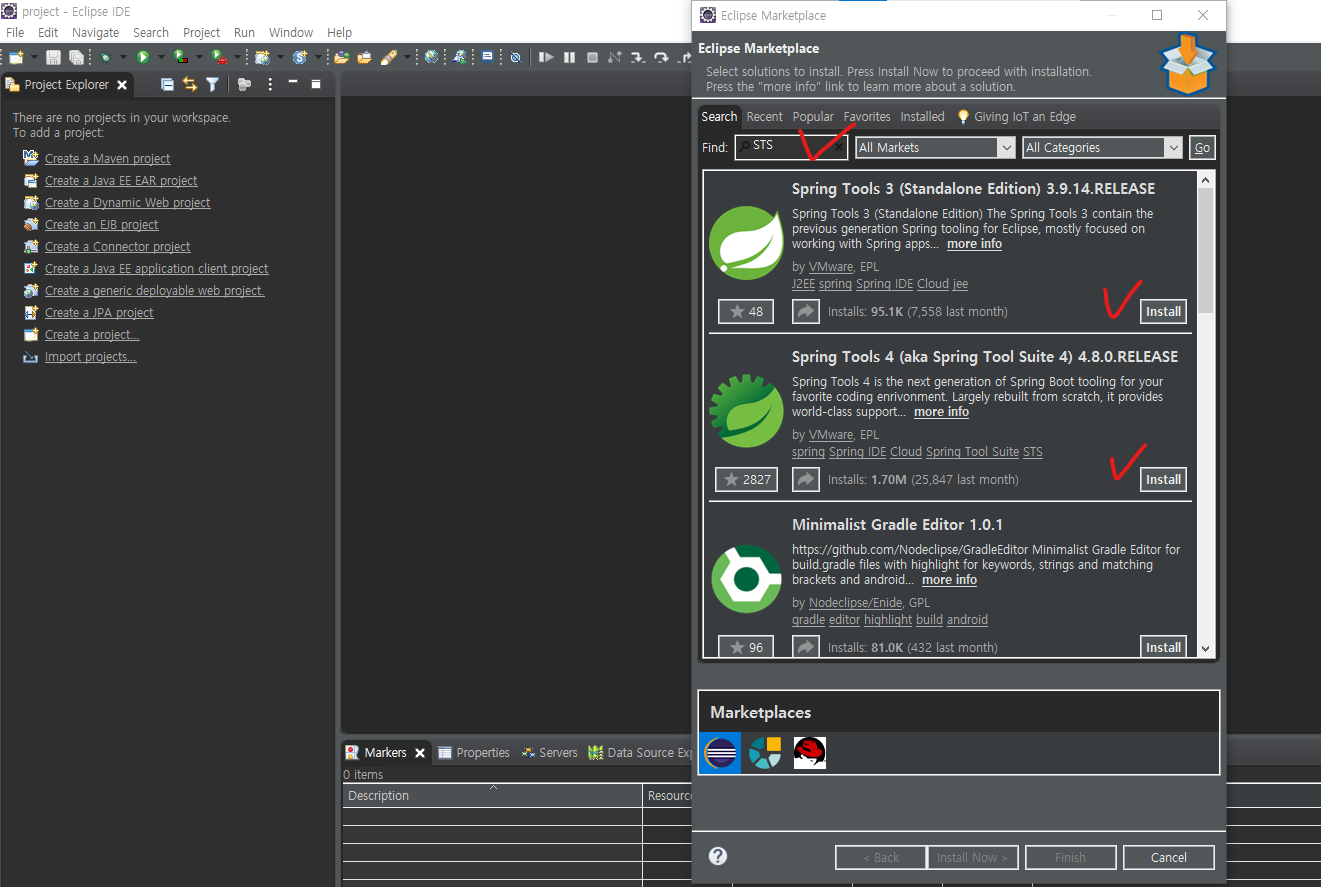
Task: Click the Go button
Action: (1202, 147)
